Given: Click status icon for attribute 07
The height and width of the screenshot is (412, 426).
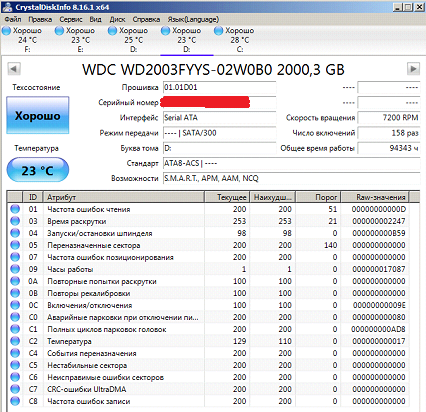Looking at the screenshot, I should (15, 257).
